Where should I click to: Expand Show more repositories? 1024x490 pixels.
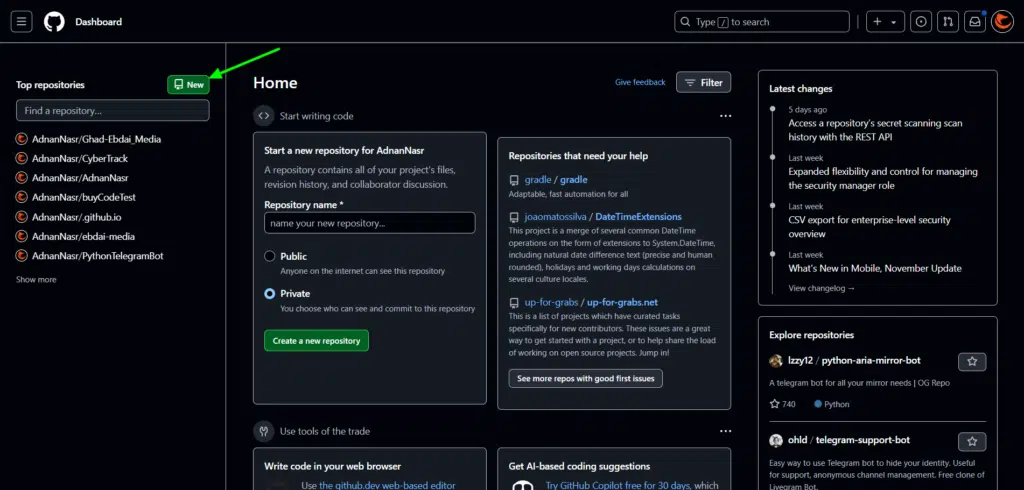coord(36,280)
